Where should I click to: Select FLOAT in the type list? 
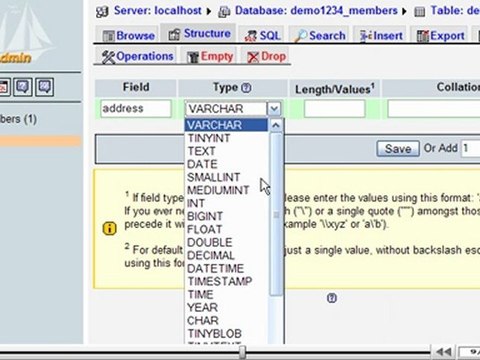click(226, 229)
